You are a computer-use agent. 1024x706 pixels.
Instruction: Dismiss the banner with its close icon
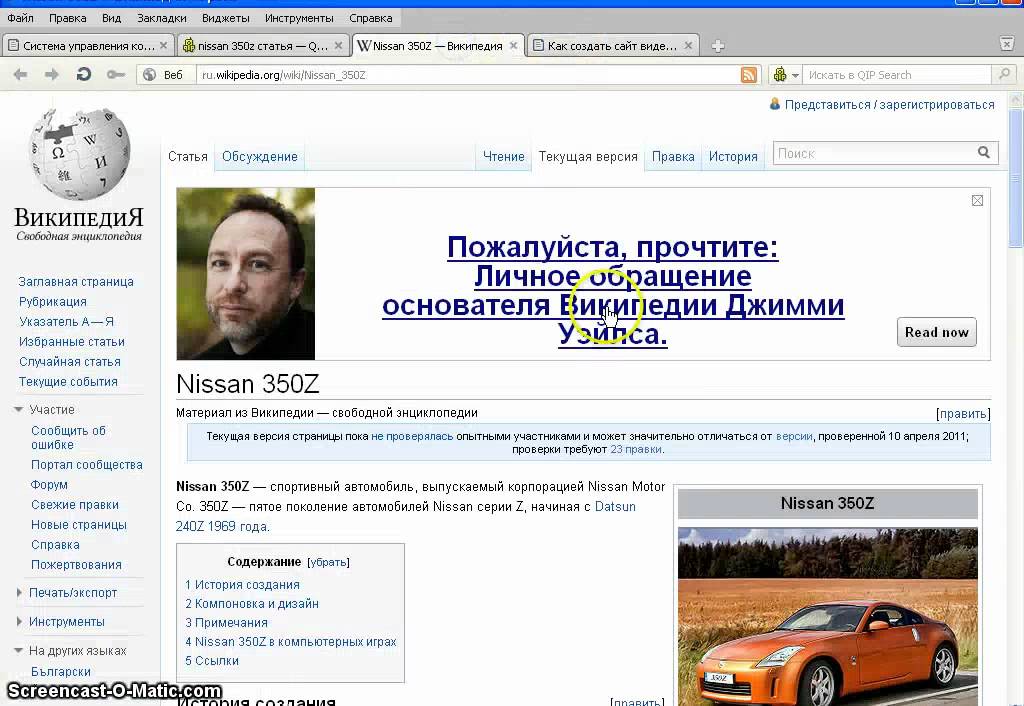[977, 201]
